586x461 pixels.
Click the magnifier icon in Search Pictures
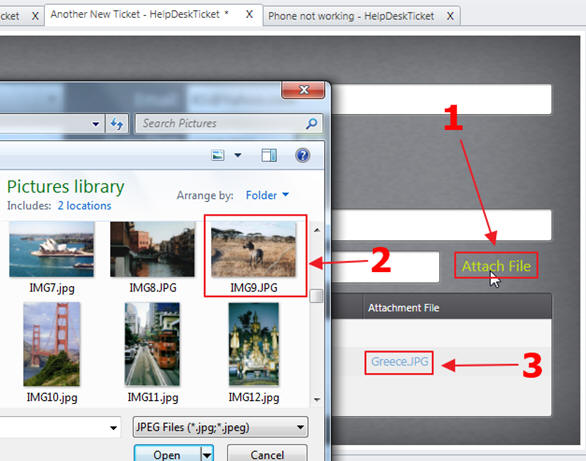[311, 123]
